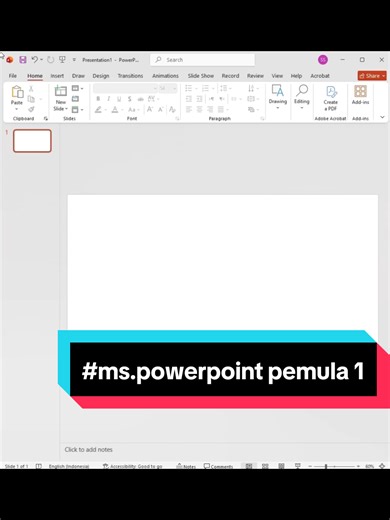Click the Save icon in title bar
This screenshot has width=390, height=520.
23,60
